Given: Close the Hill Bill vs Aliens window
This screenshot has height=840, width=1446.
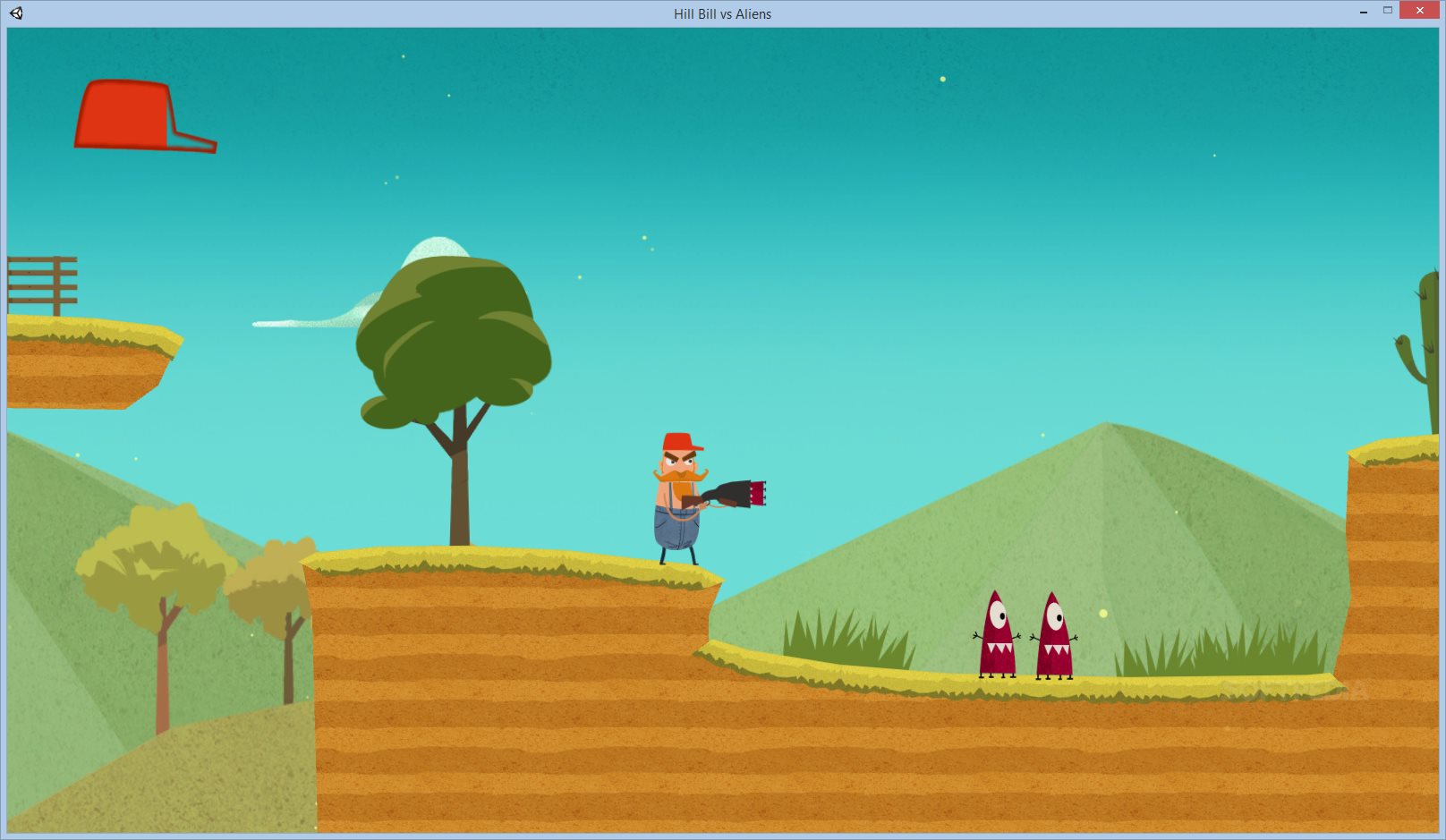Looking at the screenshot, I should point(1420,10).
